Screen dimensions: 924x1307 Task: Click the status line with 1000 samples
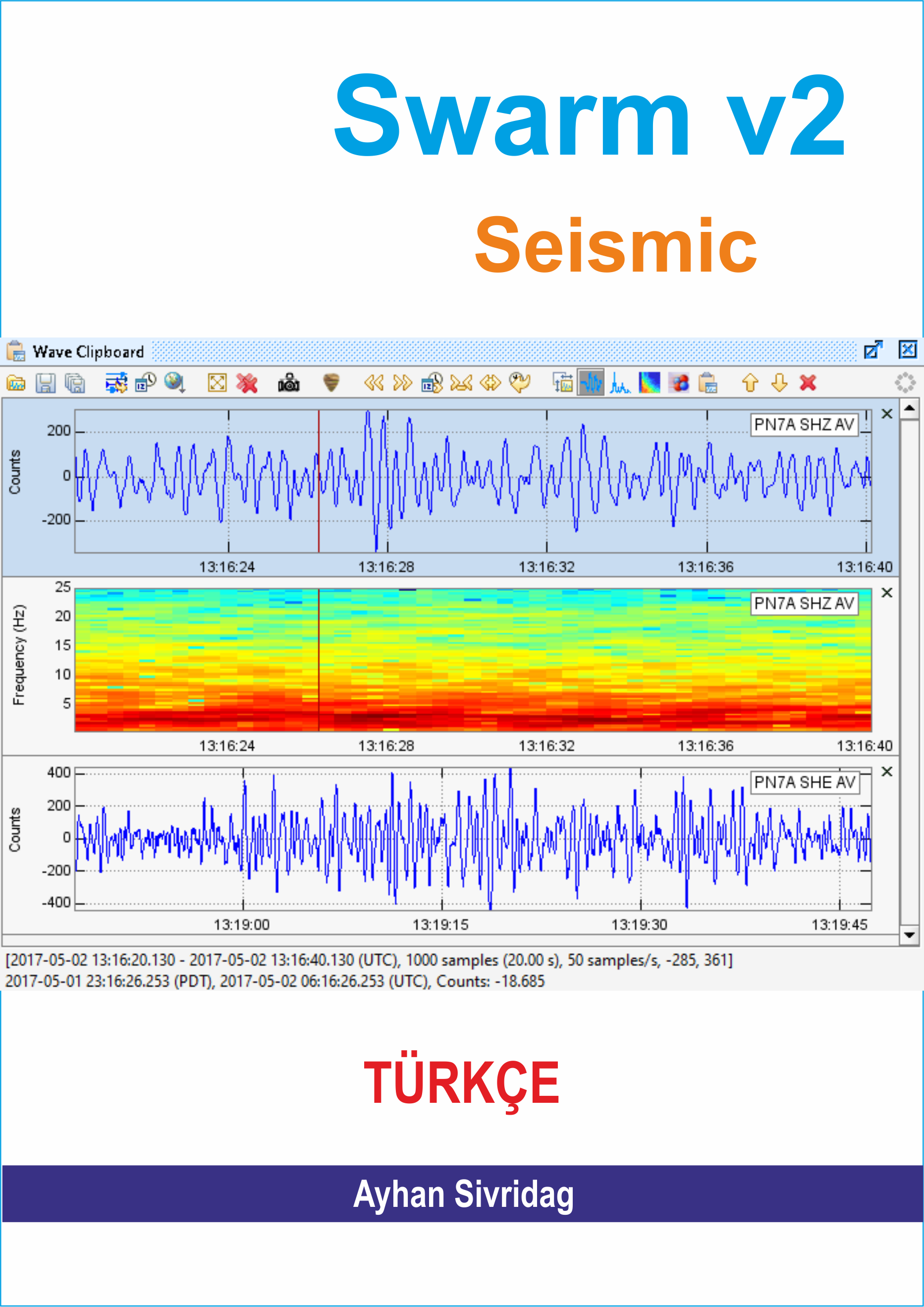[369, 961]
